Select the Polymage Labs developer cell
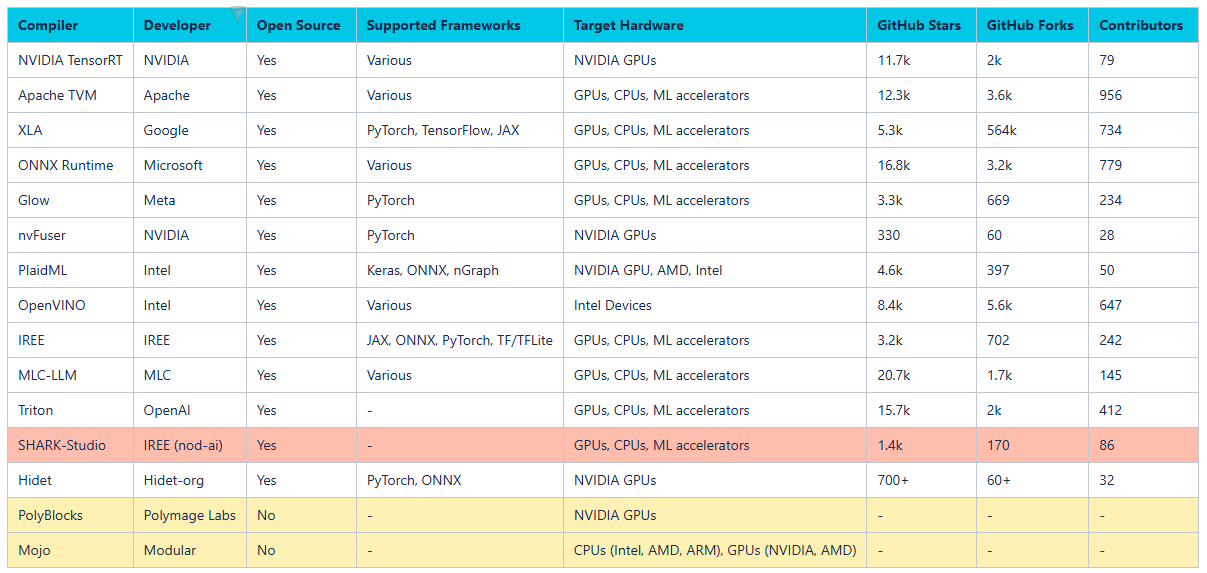 click(190, 515)
